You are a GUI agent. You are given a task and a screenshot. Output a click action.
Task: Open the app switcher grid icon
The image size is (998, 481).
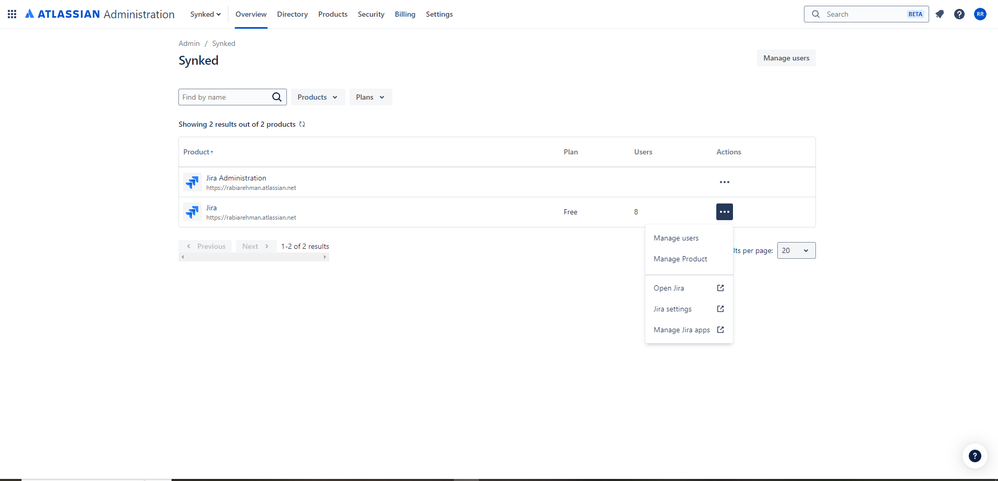pyautogui.click(x=11, y=14)
